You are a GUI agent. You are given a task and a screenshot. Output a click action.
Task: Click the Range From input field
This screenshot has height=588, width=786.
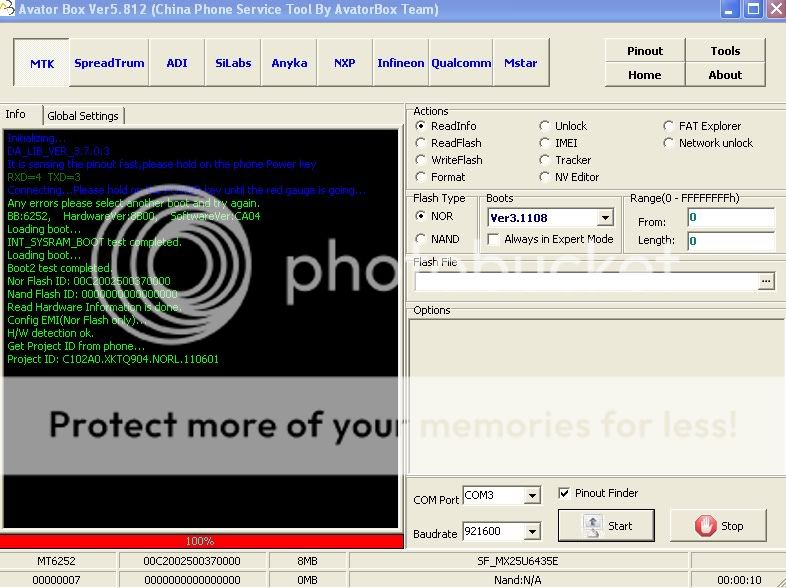tap(730, 218)
